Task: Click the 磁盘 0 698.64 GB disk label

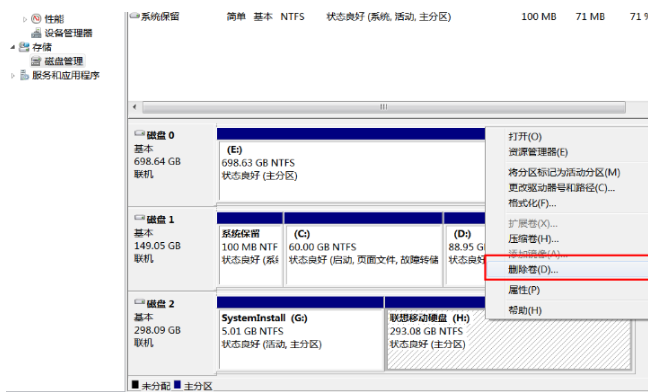Action: 171,164
